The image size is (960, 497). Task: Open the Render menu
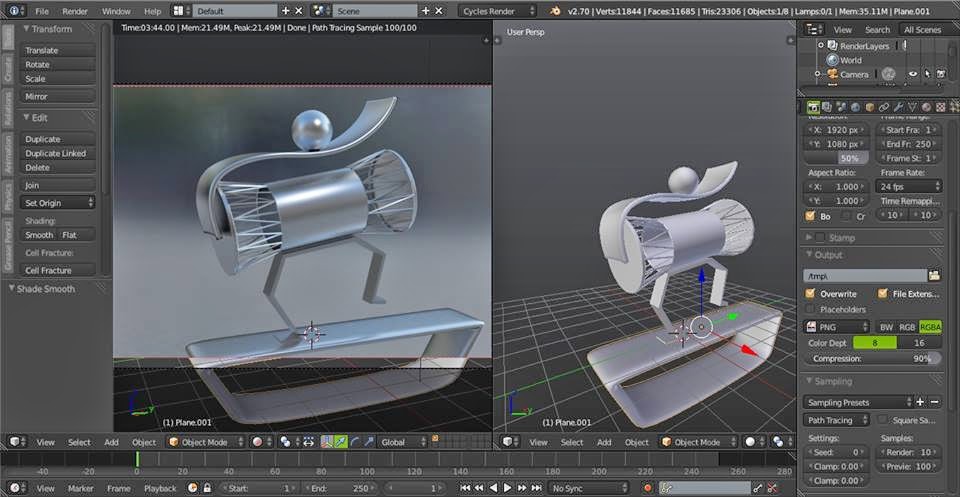coord(75,10)
